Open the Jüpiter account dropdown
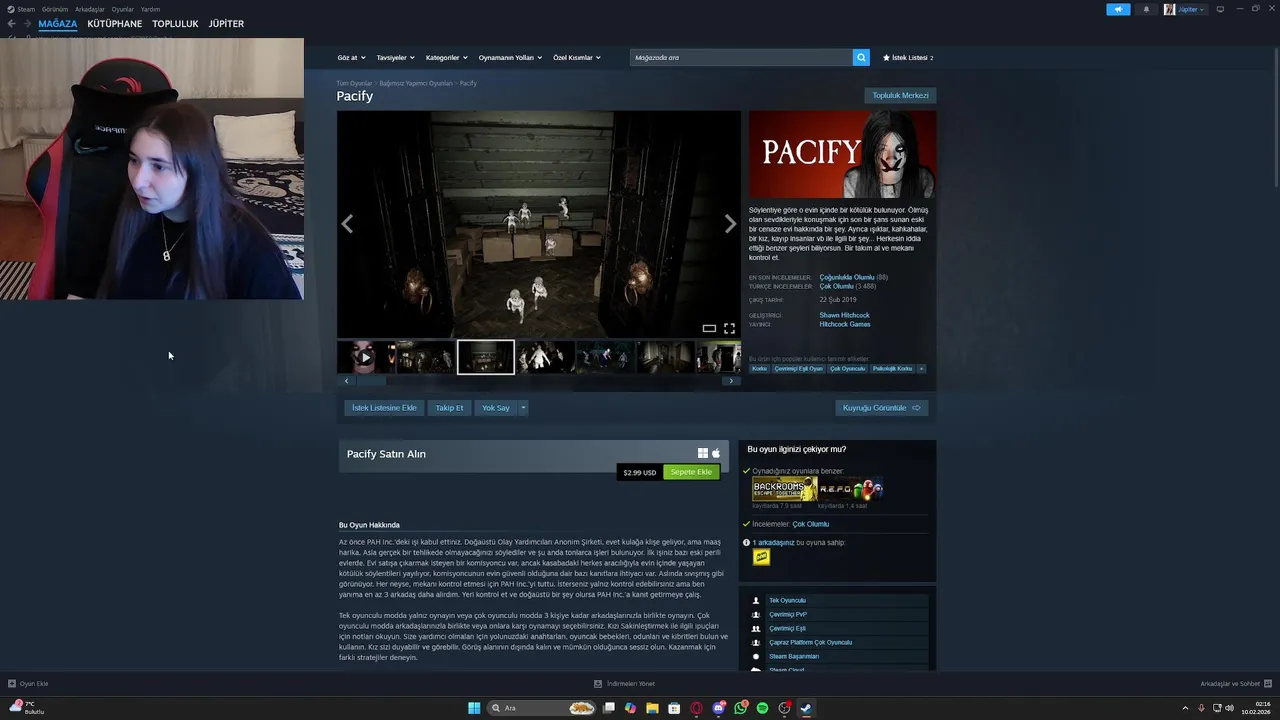The height and width of the screenshot is (720, 1280). [x=1185, y=9]
